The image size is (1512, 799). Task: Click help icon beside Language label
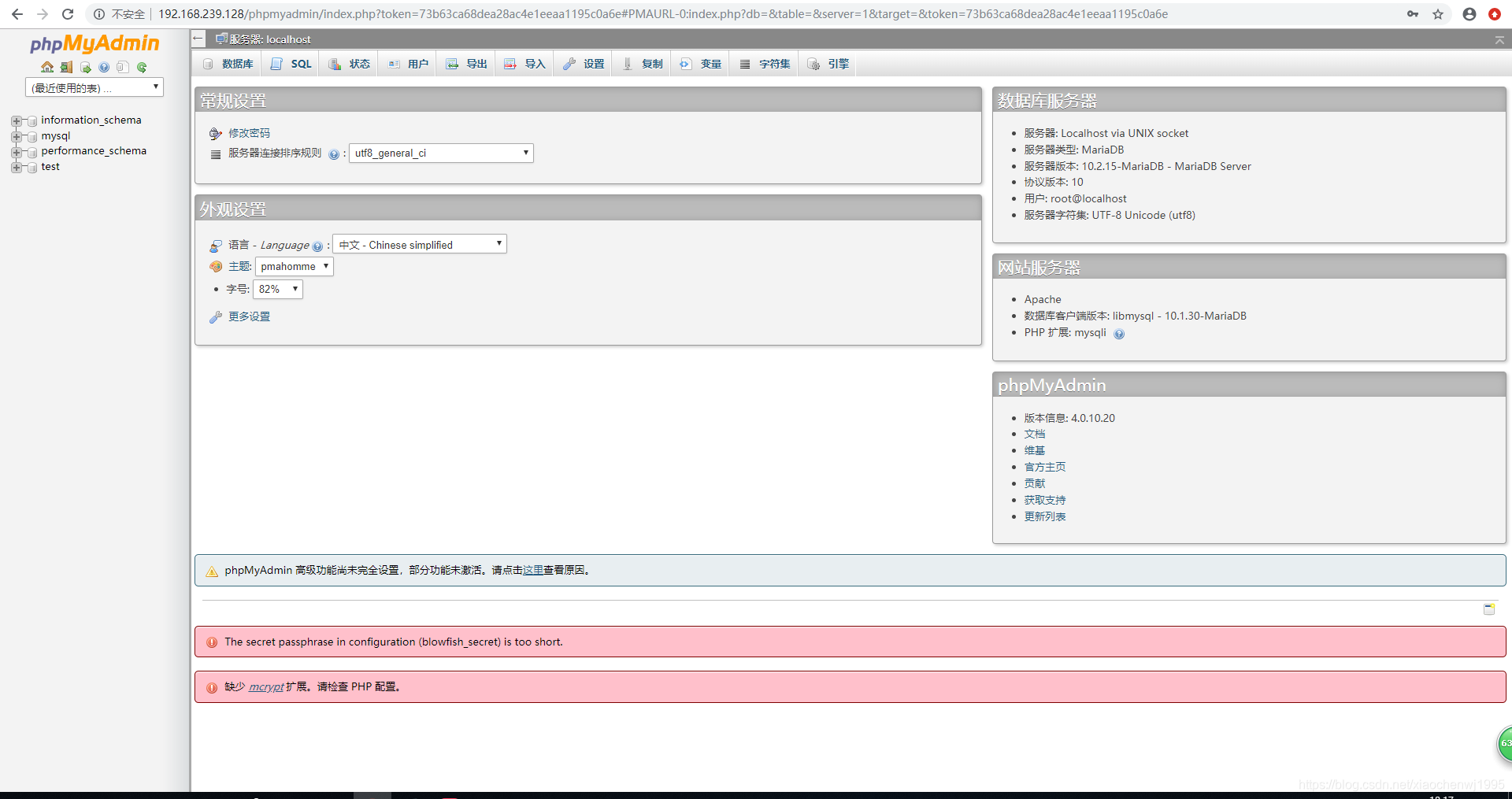click(x=317, y=246)
